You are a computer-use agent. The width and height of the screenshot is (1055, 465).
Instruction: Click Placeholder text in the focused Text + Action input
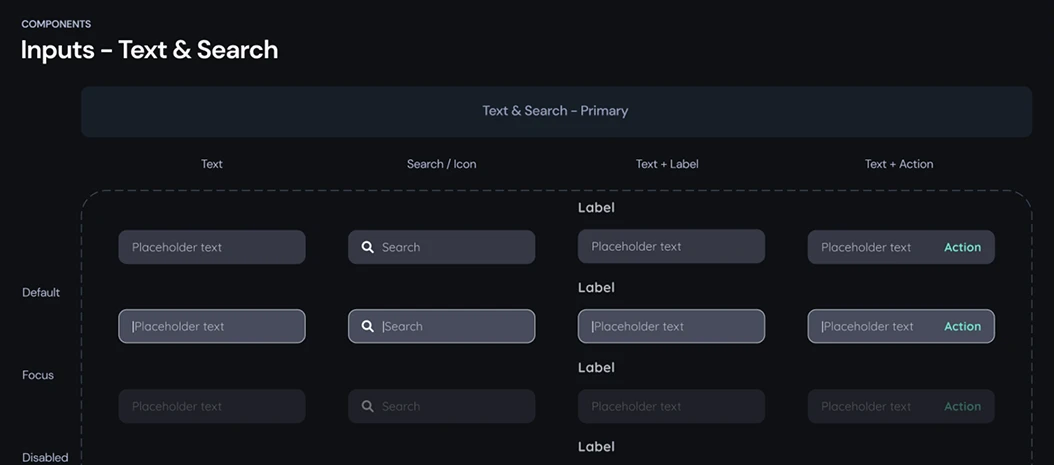[x=868, y=326]
